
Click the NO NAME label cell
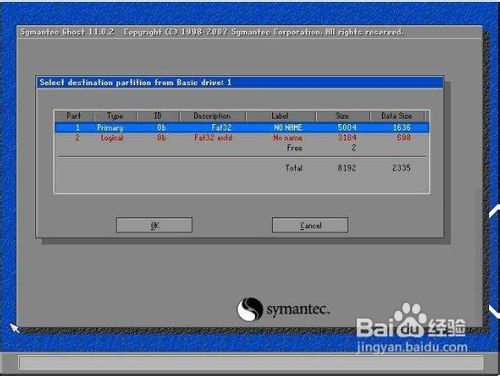(x=288, y=128)
